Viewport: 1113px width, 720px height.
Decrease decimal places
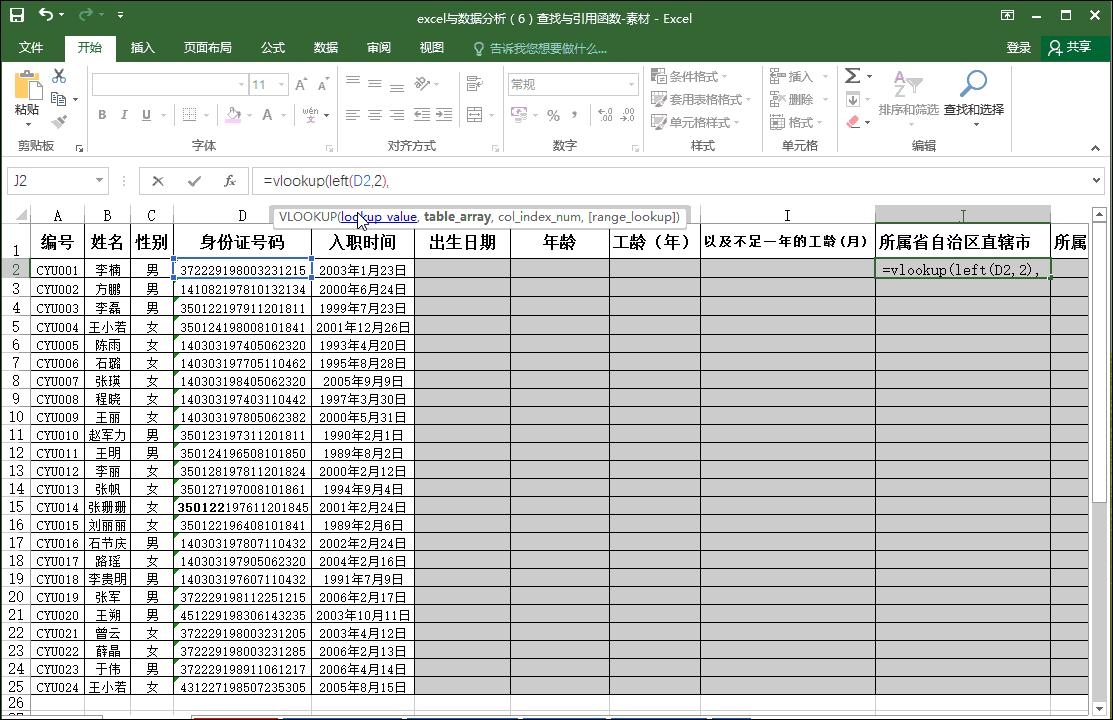click(x=628, y=115)
